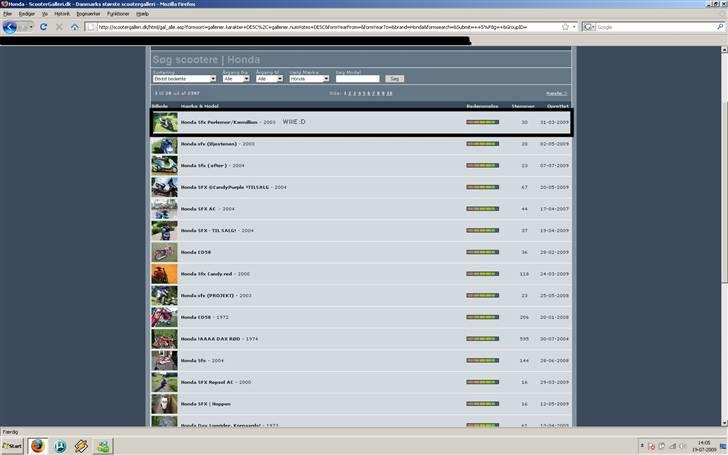Open the Årgang fra dropdown

[x=236, y=79]
